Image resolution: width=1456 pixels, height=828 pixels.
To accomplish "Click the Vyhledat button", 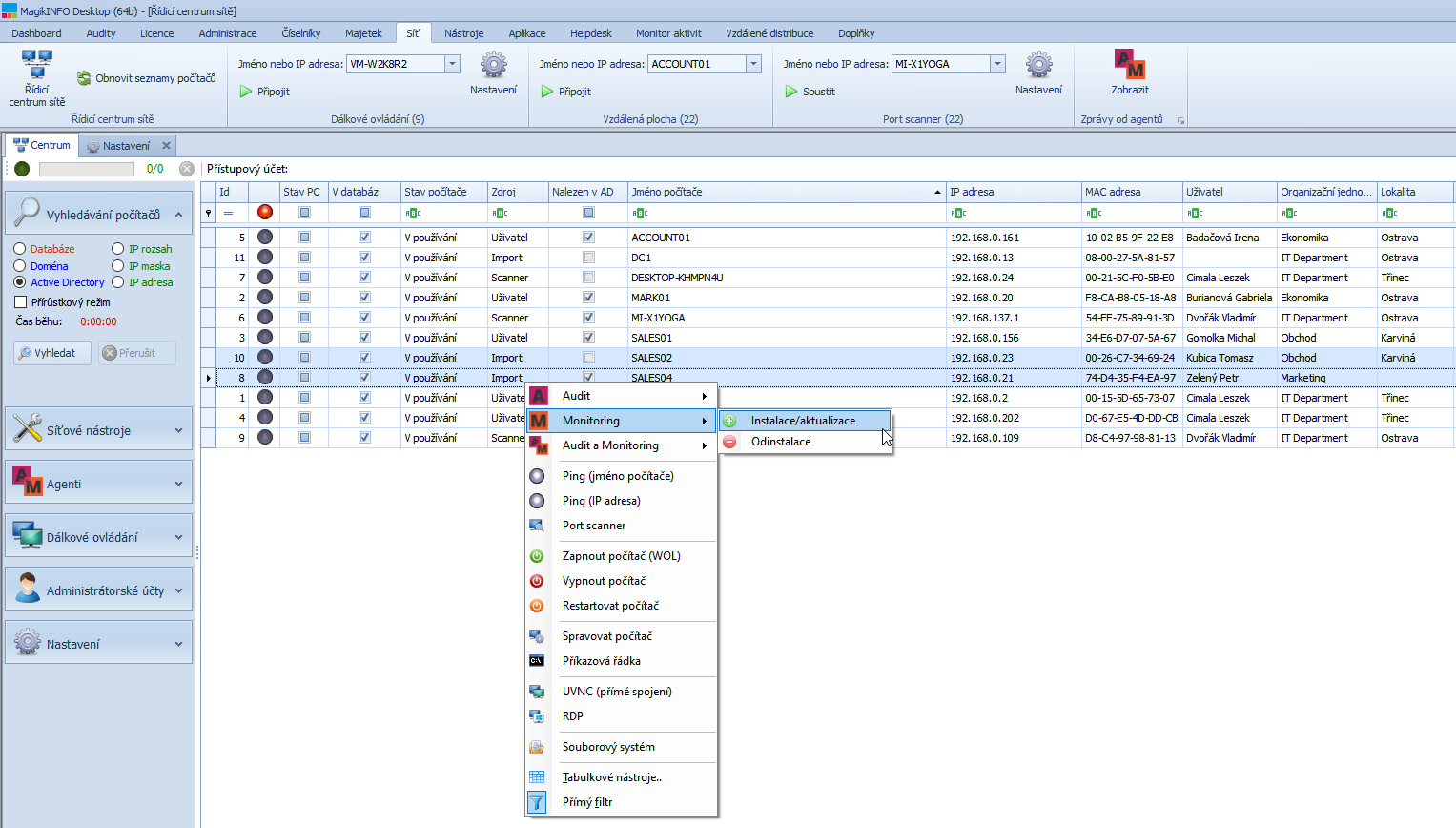I will (x=52, y=353).
